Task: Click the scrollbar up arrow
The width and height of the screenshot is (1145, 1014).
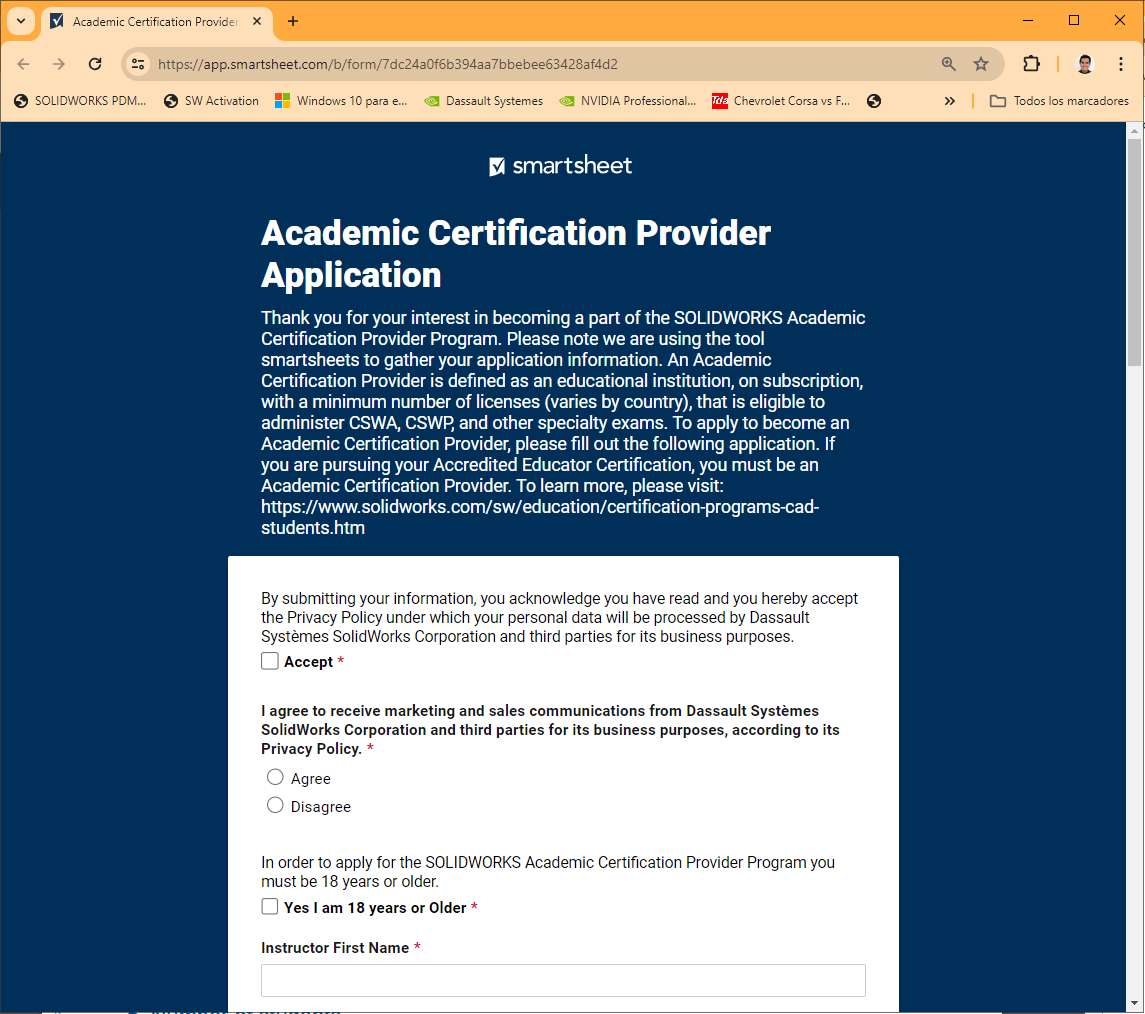Action: tap(1134, 131)
